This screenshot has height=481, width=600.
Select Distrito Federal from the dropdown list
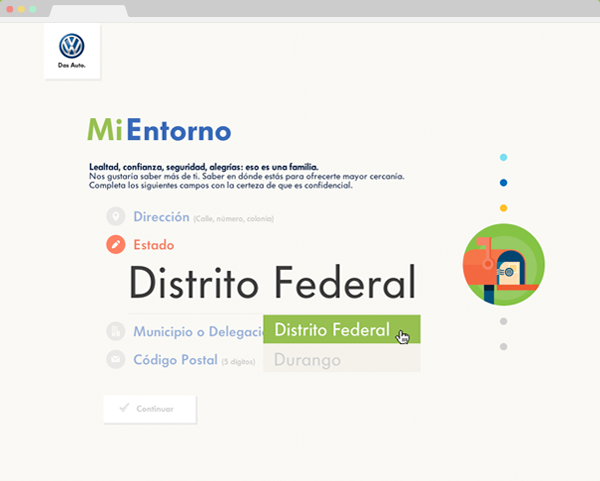tap(342, 329)
